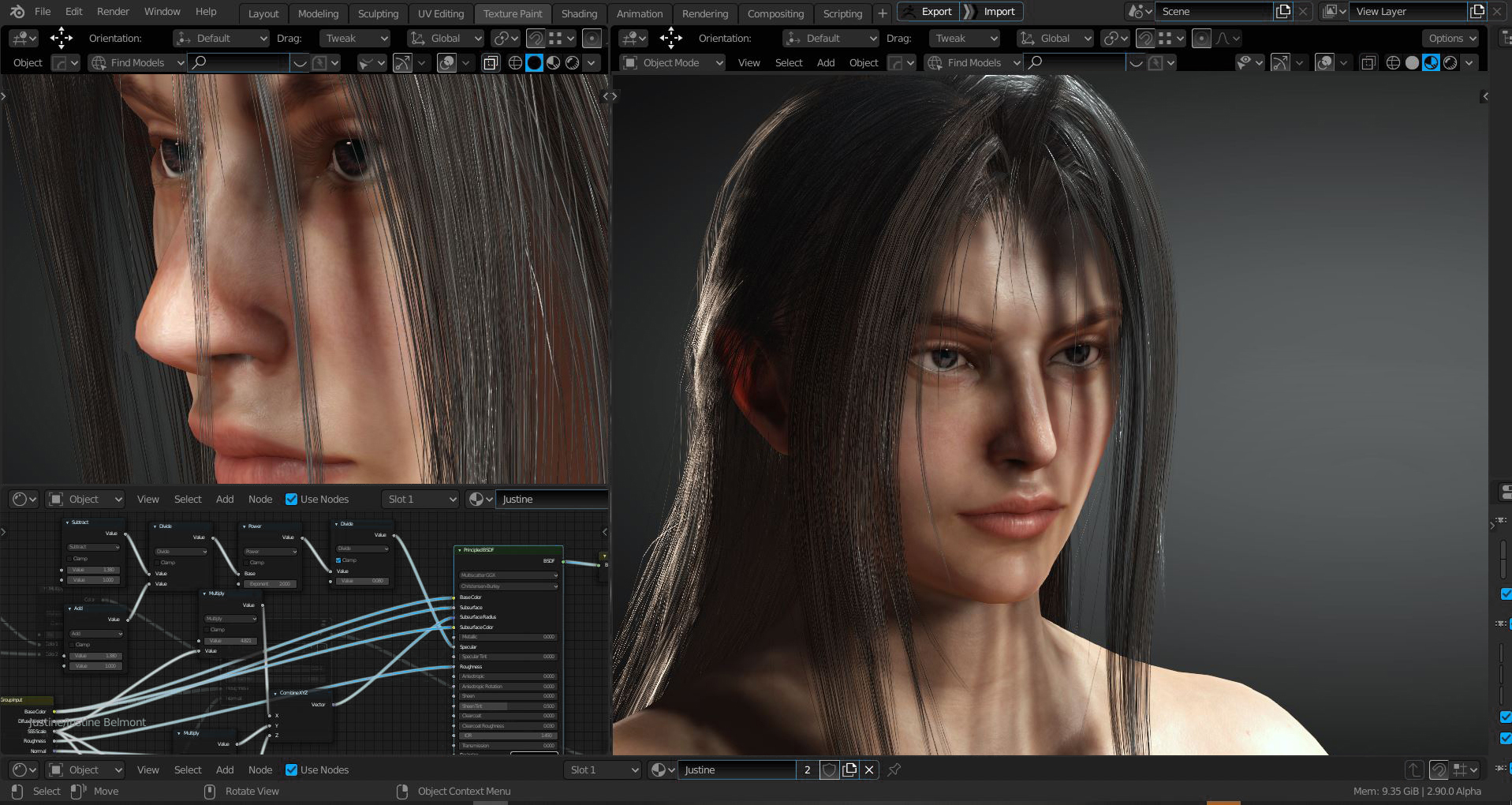The height and width of the screenshot is (805, 1512).
Task: Click material user count 2 button
Action: [807, 769]
